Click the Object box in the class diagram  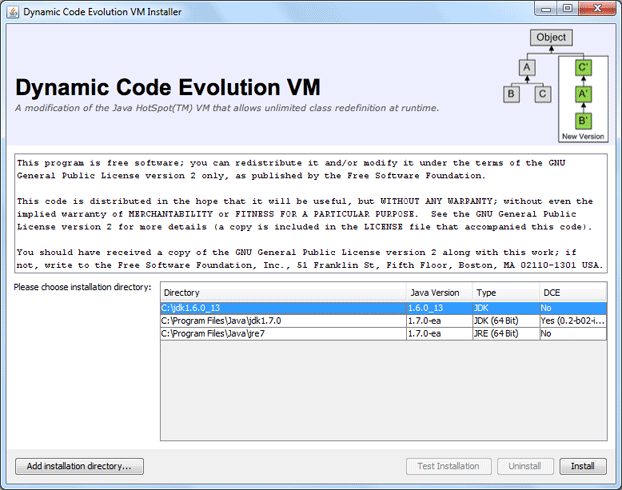click(551, 37)
